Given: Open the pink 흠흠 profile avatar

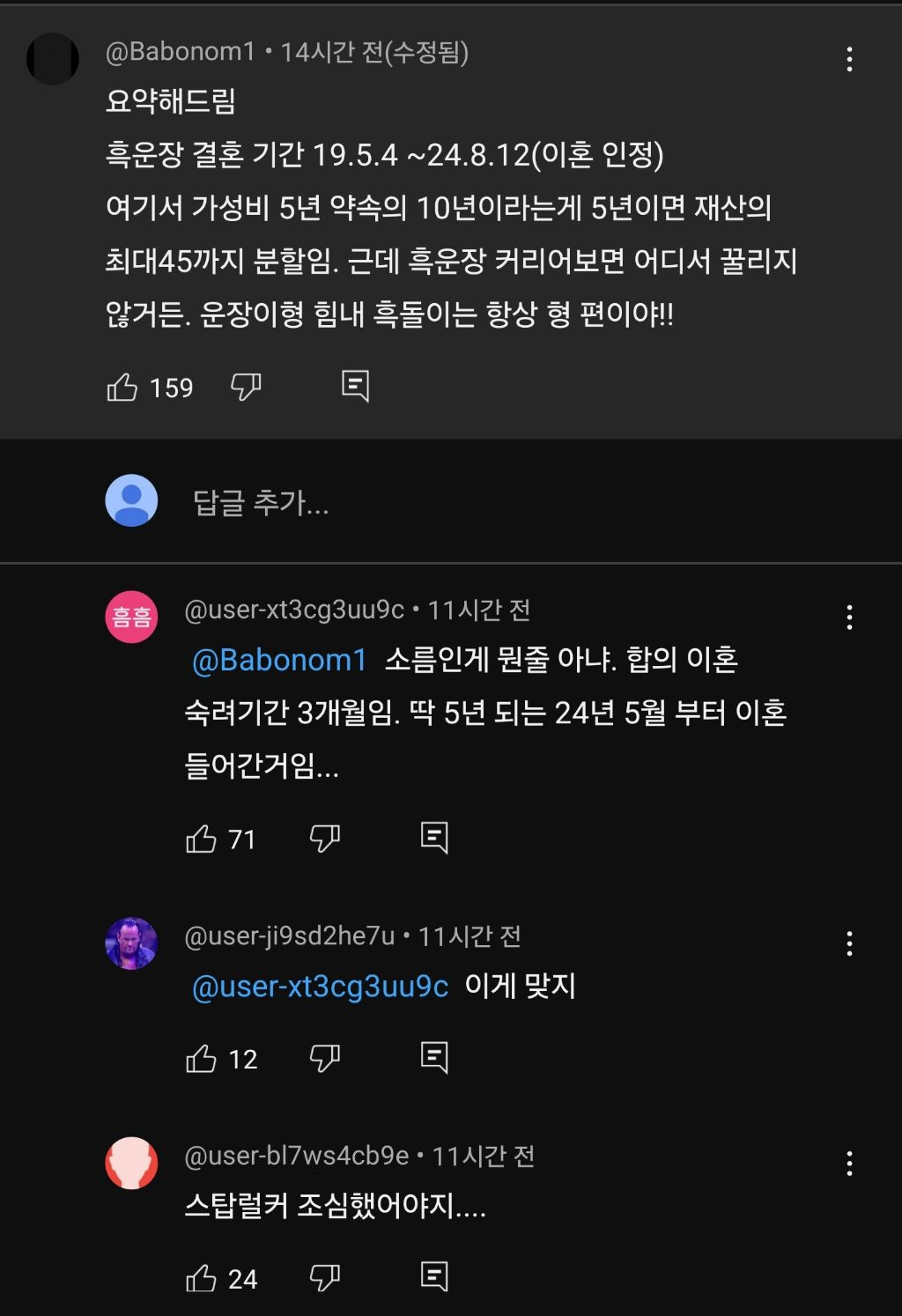Looking at the screenshot, I should click(131, 617).
